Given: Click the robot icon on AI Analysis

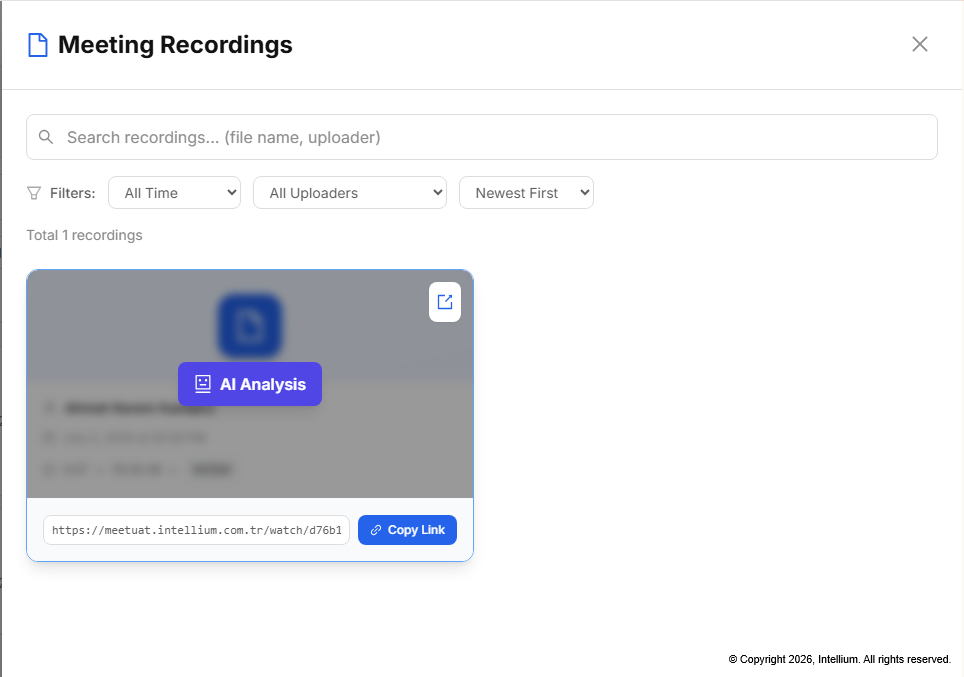Looking at the screenshot, I should pos(203,384).
